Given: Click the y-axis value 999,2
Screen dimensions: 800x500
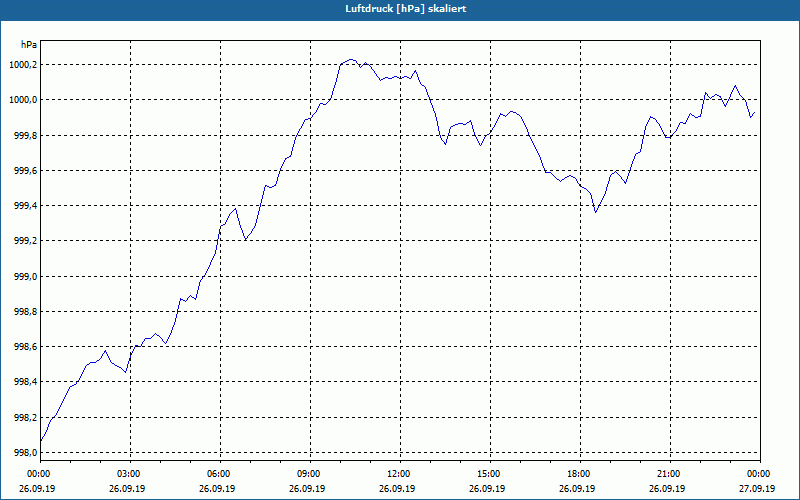Looking at the screenshot, I should tap(25, 241).
